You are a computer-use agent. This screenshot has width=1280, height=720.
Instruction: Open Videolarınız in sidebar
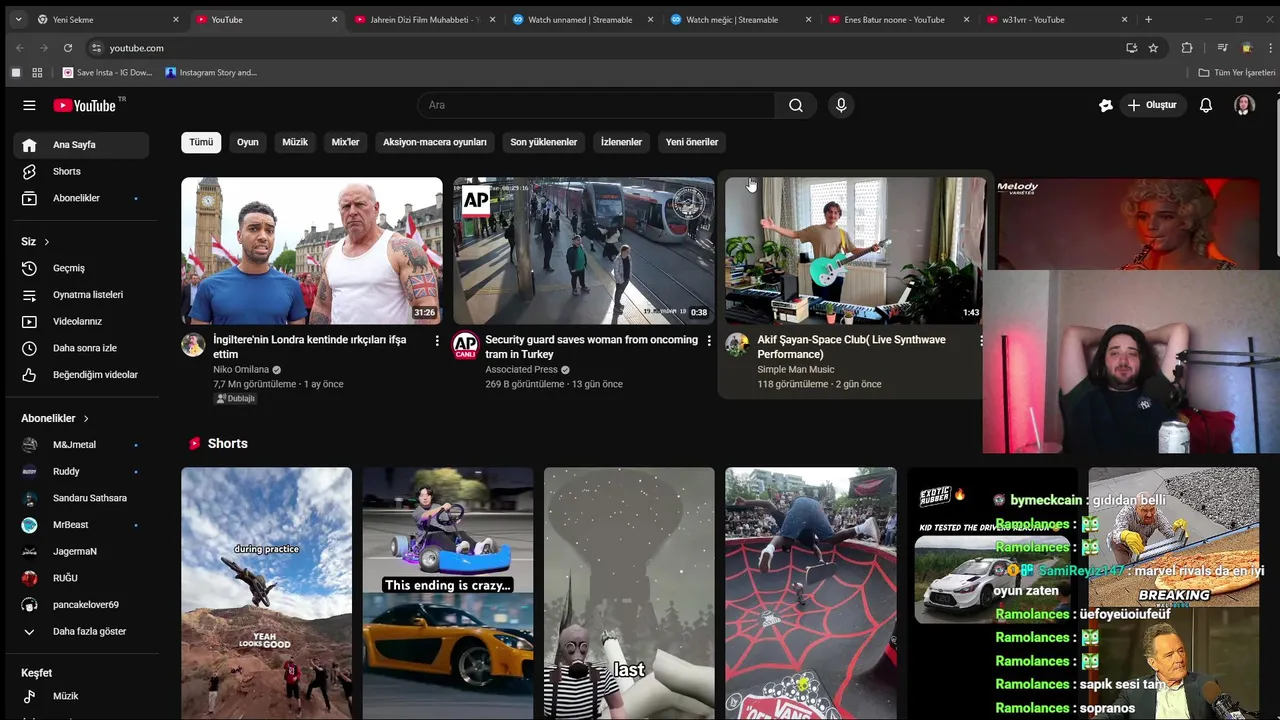81,321
